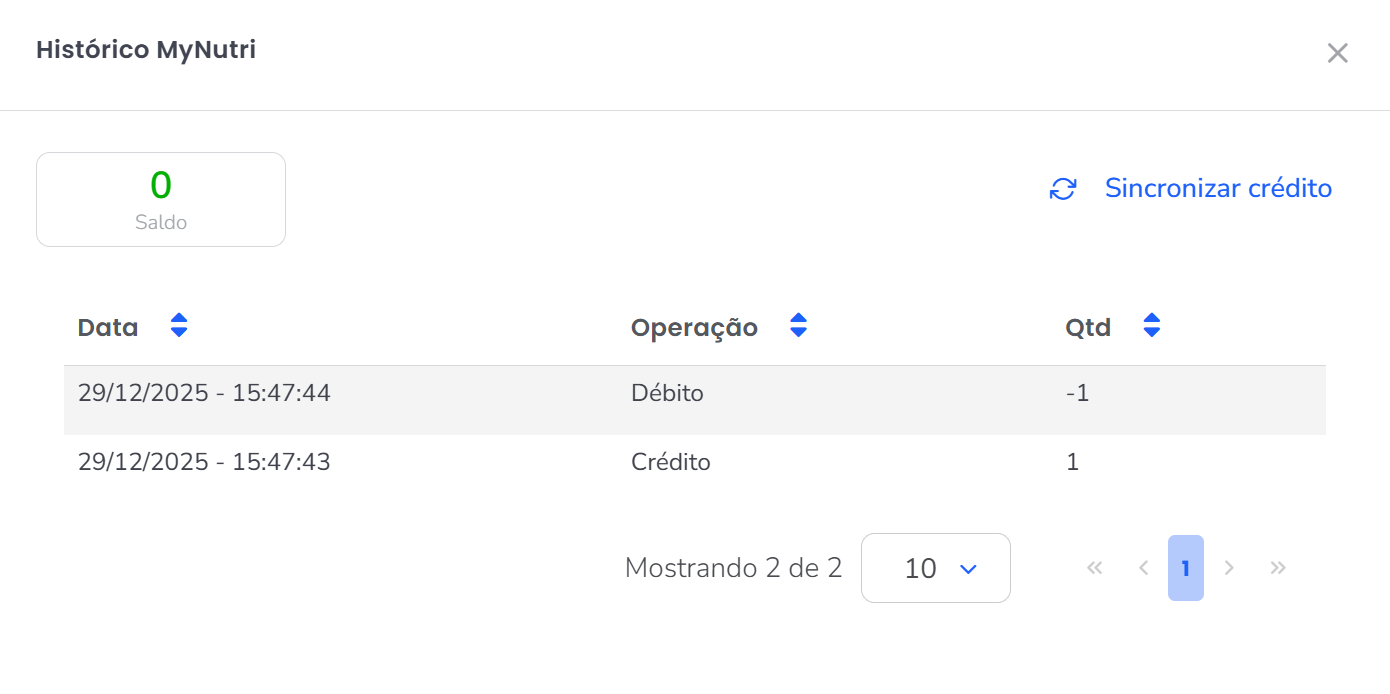
Task: Click the Saldo balance card
Action: pyautogui.click(x=161, y=199)
